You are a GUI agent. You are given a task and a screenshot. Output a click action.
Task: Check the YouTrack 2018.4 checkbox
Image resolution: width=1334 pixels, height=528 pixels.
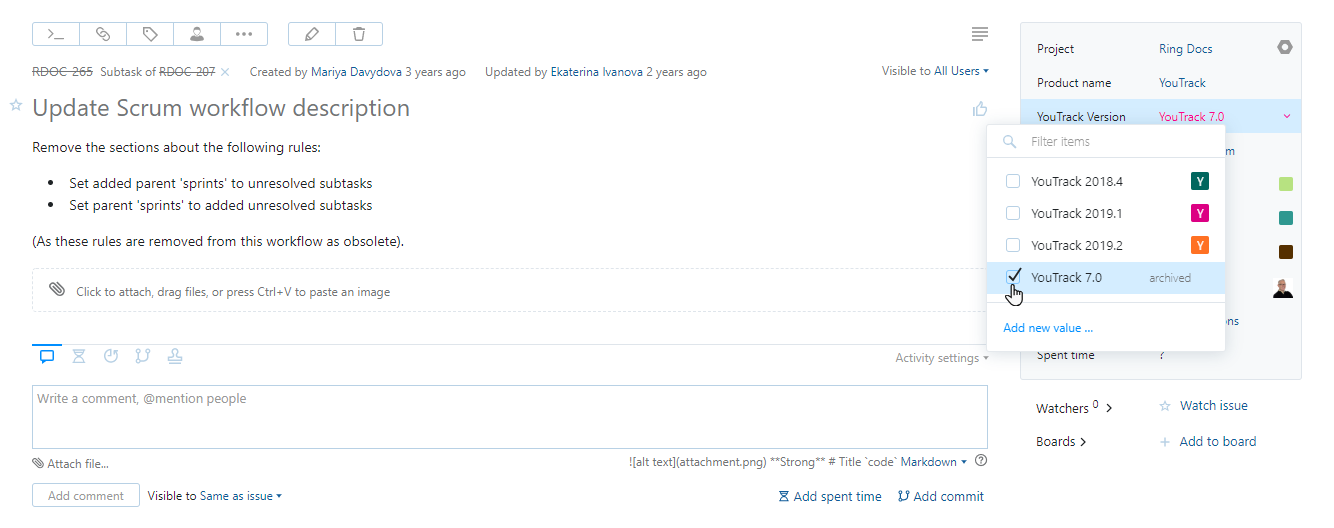pyautogui.click(x=1013, y=182)
